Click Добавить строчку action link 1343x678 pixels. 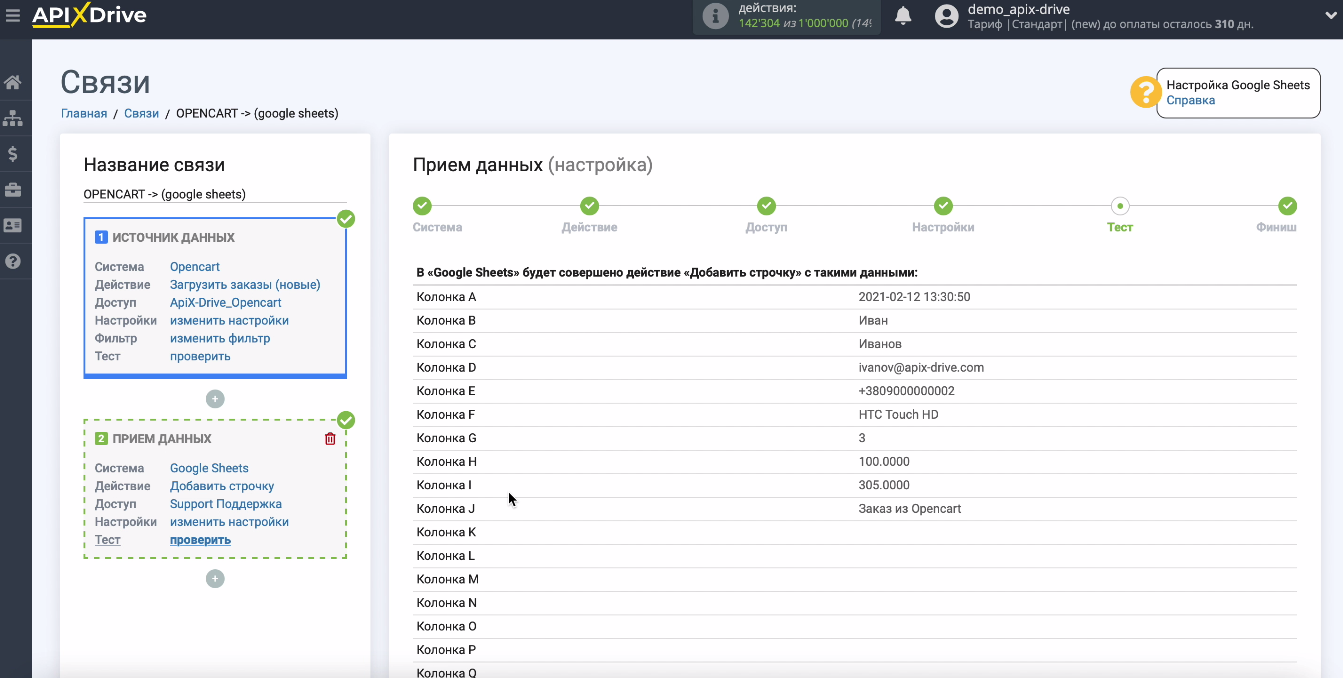222,486
